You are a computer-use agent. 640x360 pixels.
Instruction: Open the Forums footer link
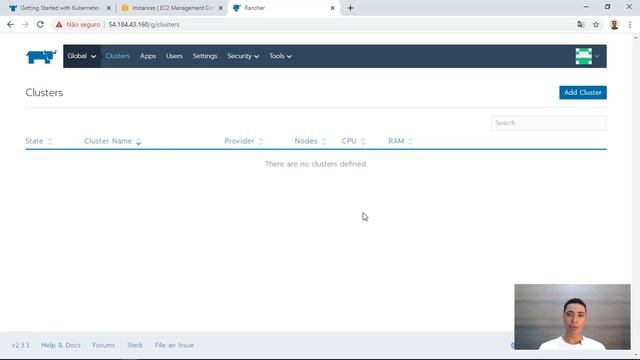(103, 345)
